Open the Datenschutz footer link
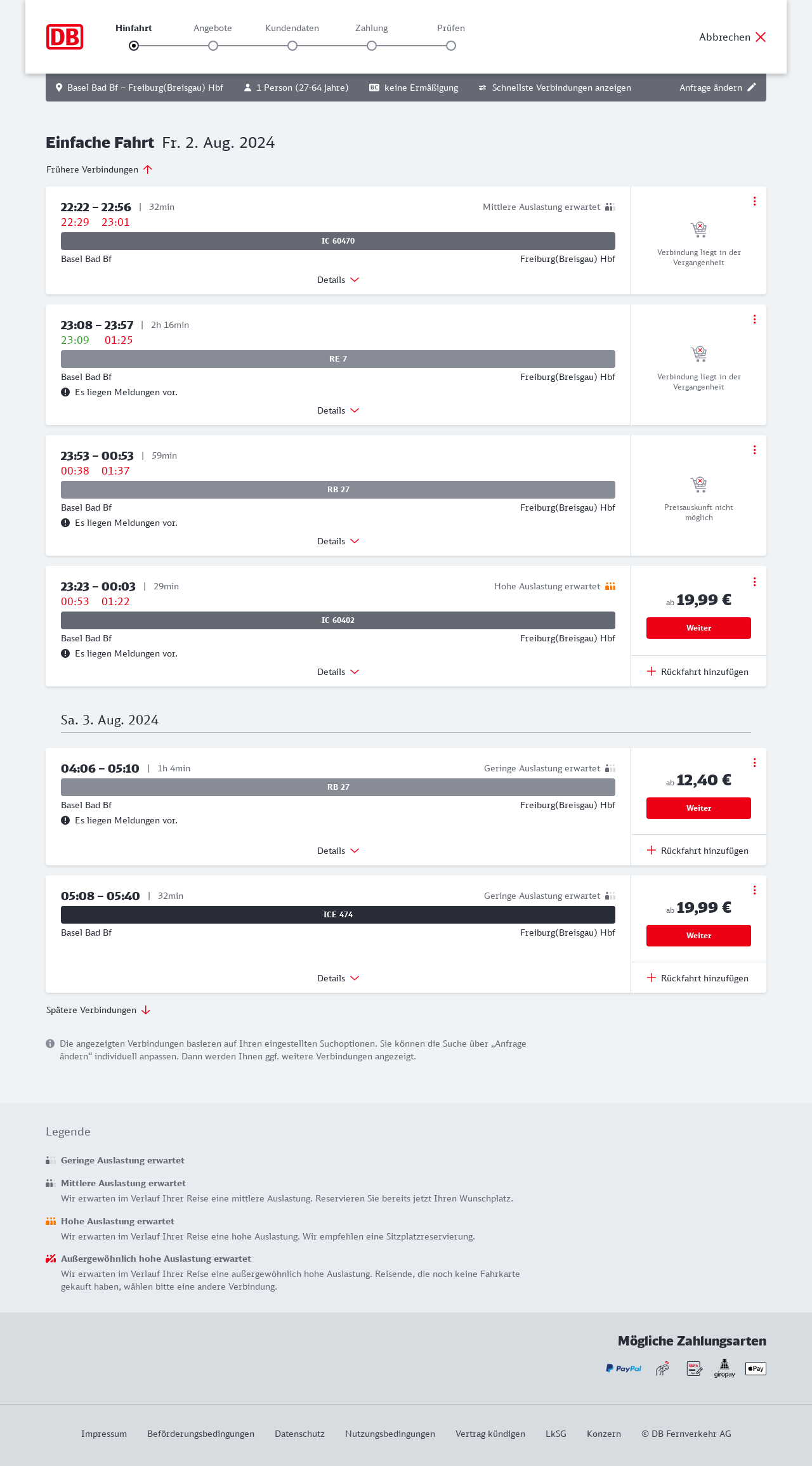Screen dimensions: 812x1466 pyautogui.click(x=299, y=1434)
